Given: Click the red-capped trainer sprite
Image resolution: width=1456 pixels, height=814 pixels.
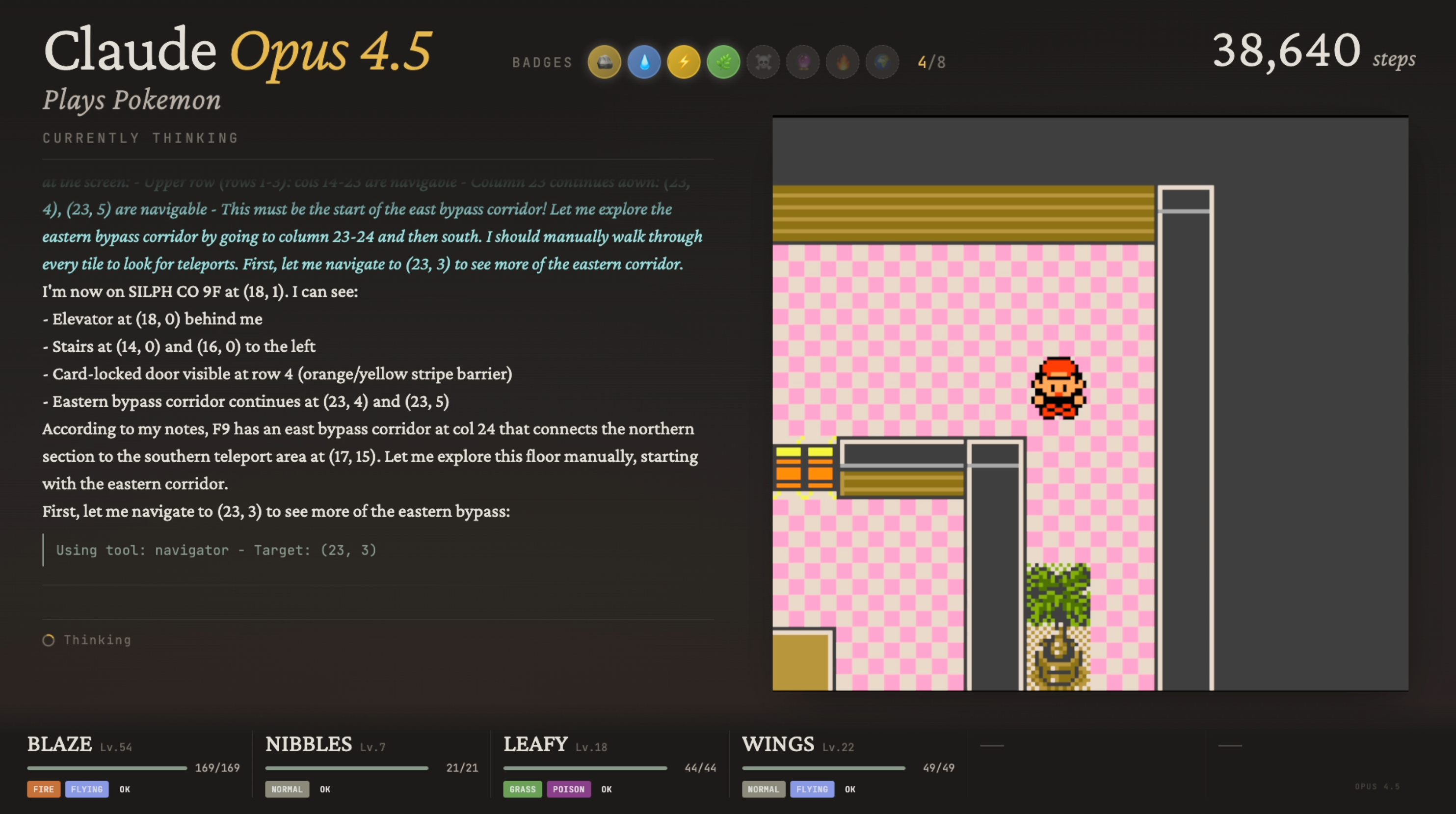Looking at the screenshot, I should [1058, 388].
